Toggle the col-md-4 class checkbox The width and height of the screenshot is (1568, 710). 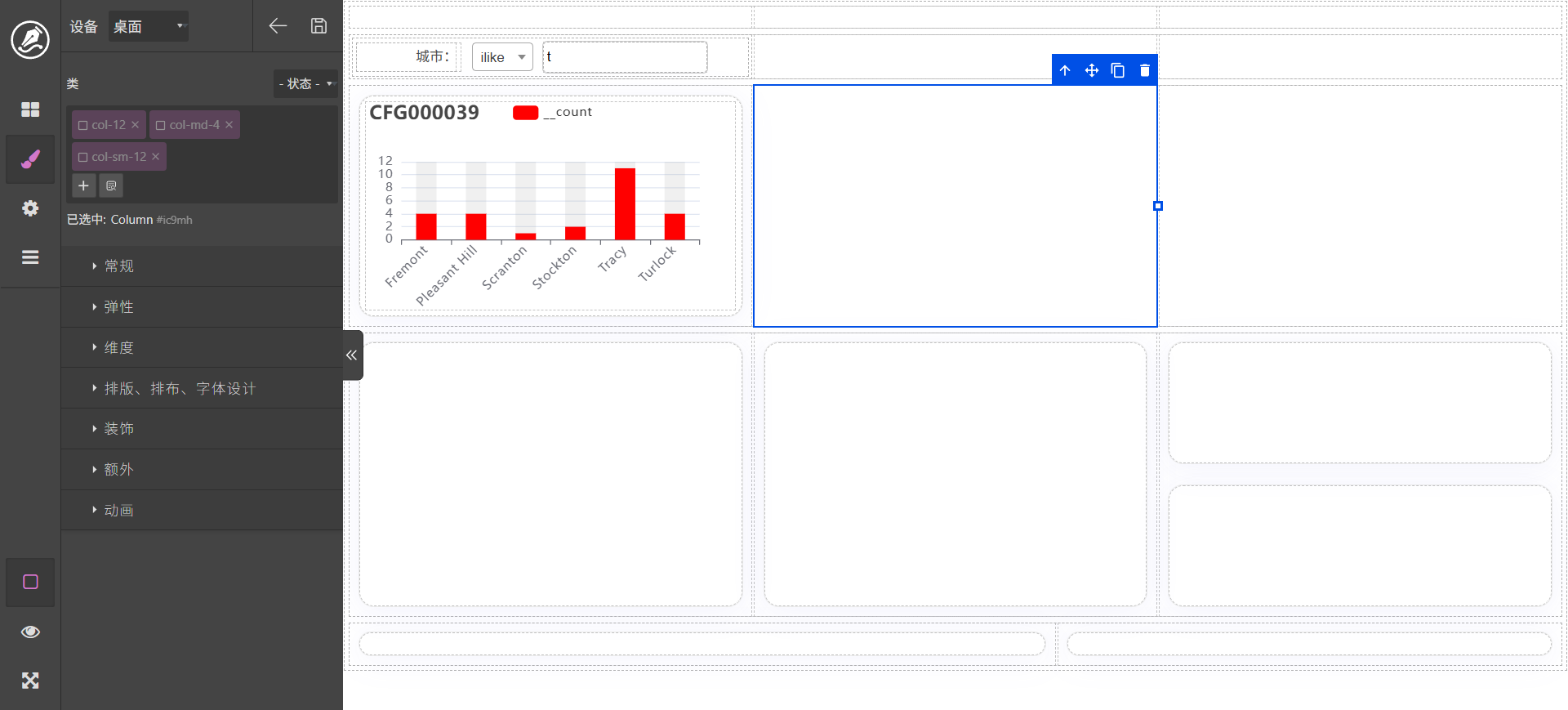pos(161,125)
